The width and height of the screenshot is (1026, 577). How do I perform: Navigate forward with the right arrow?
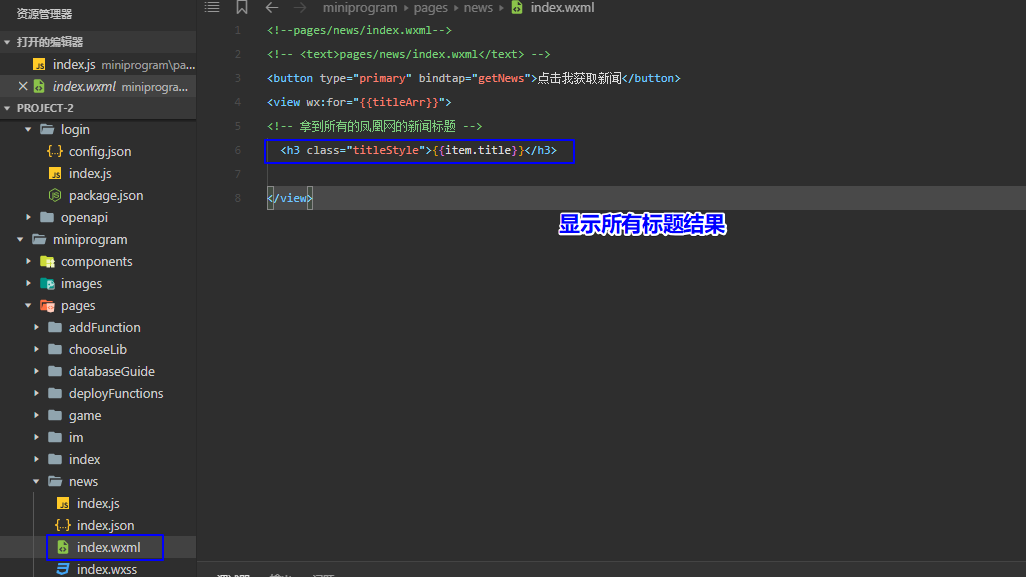pos(300,8)
